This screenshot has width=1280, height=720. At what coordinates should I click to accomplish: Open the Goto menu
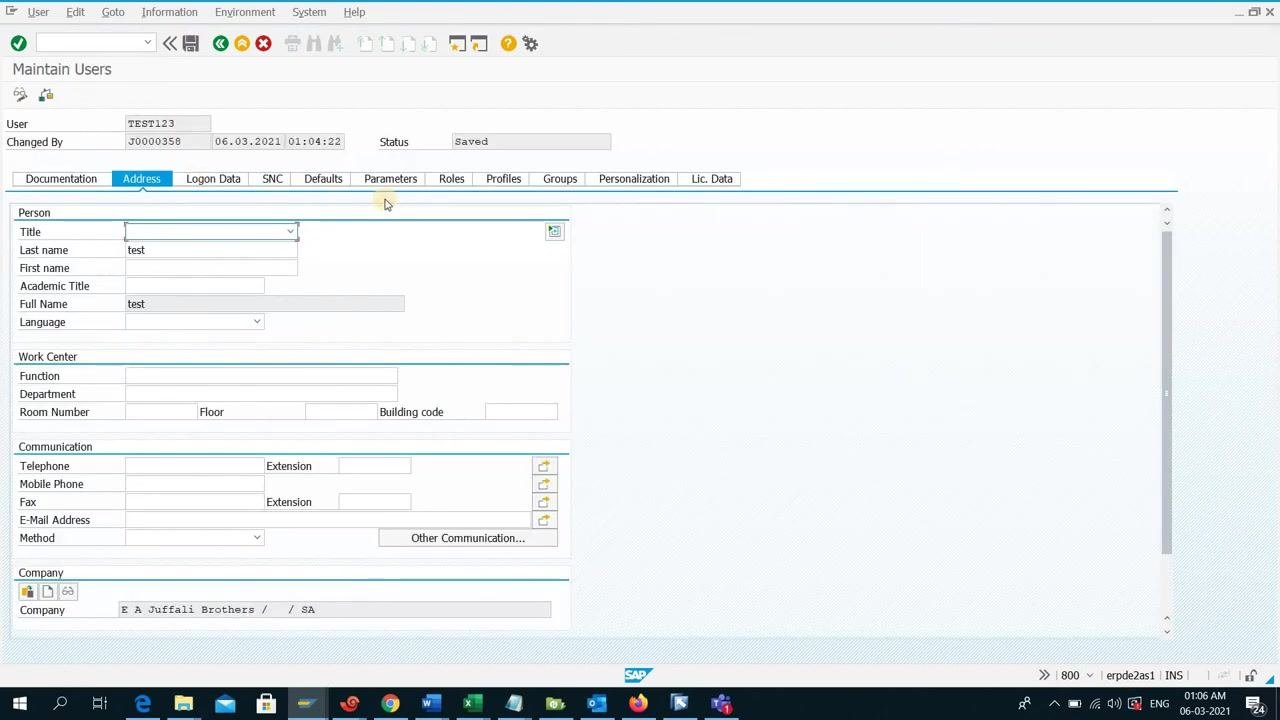coord(113,12)
